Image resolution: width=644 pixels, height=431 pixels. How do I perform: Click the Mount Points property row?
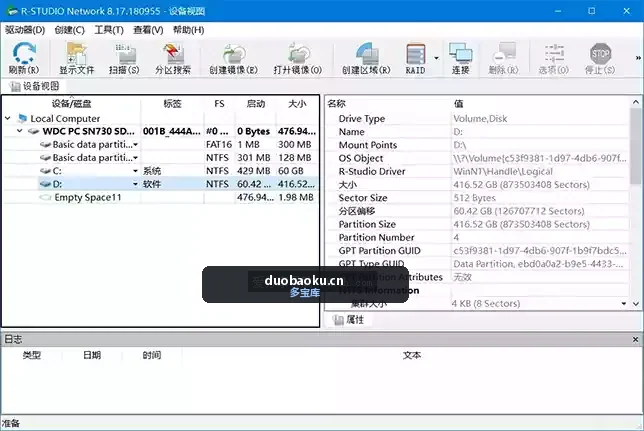(x=477, y=145)
